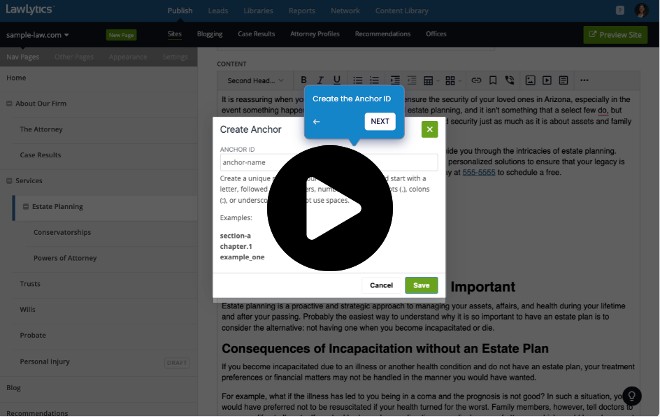The width and height of the screenshot is (660, 417).
Task: Switch to the Sites tab
Action: [175, 34]
